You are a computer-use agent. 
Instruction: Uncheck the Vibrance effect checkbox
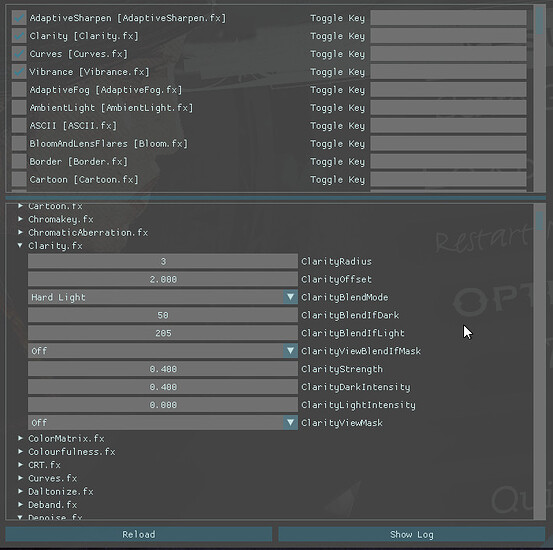(19, 72)
